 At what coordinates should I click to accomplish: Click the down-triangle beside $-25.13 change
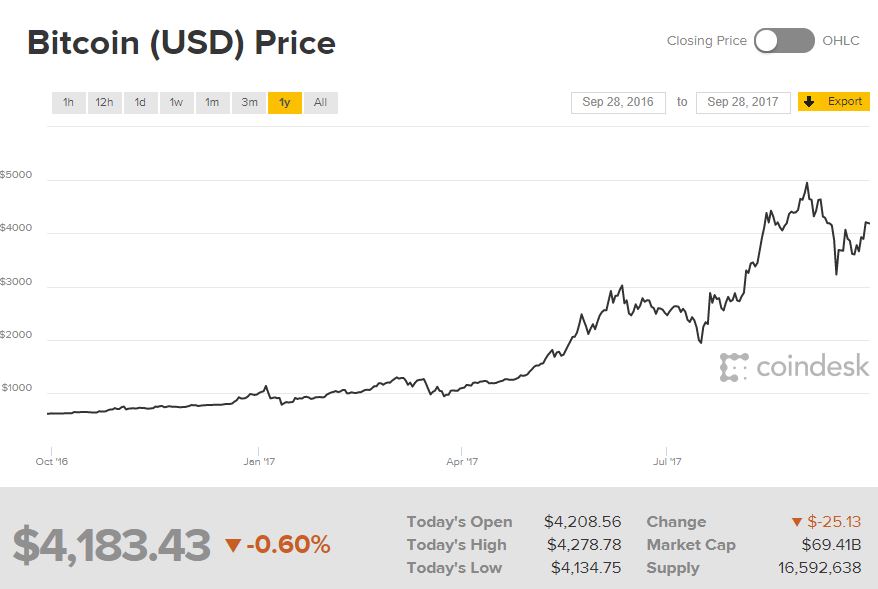point(797,522)
